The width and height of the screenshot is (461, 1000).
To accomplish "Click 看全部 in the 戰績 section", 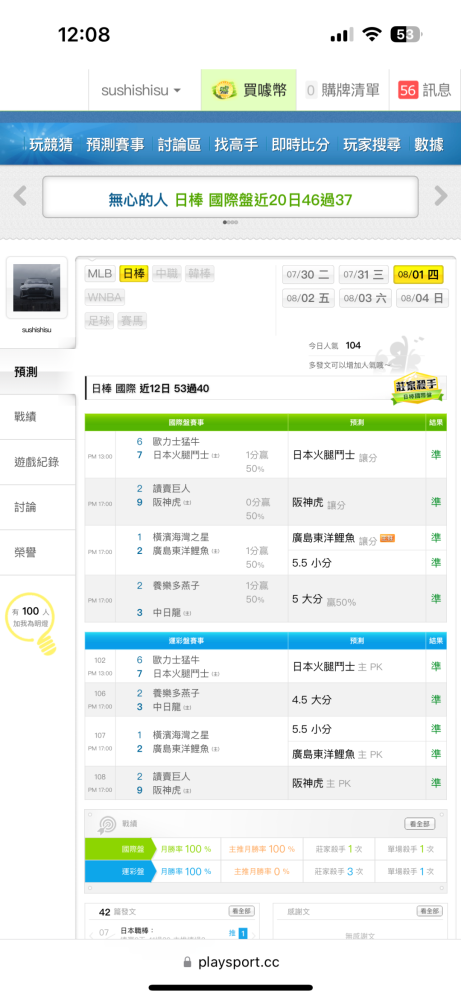I will click(x=420, y=824).
